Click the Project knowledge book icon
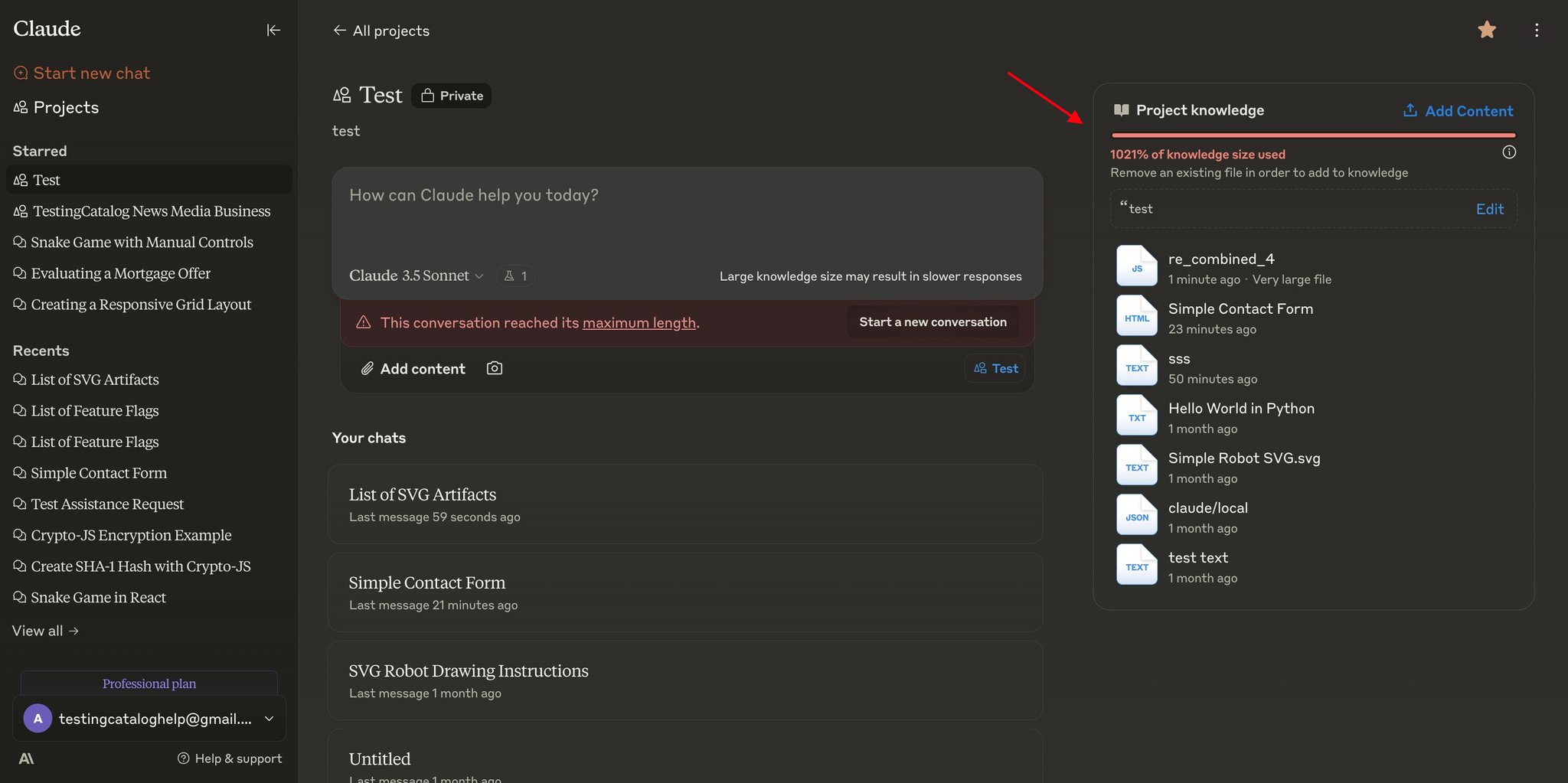The height and width of the screenshot is (783, 1568). [x=1121, y=110]
